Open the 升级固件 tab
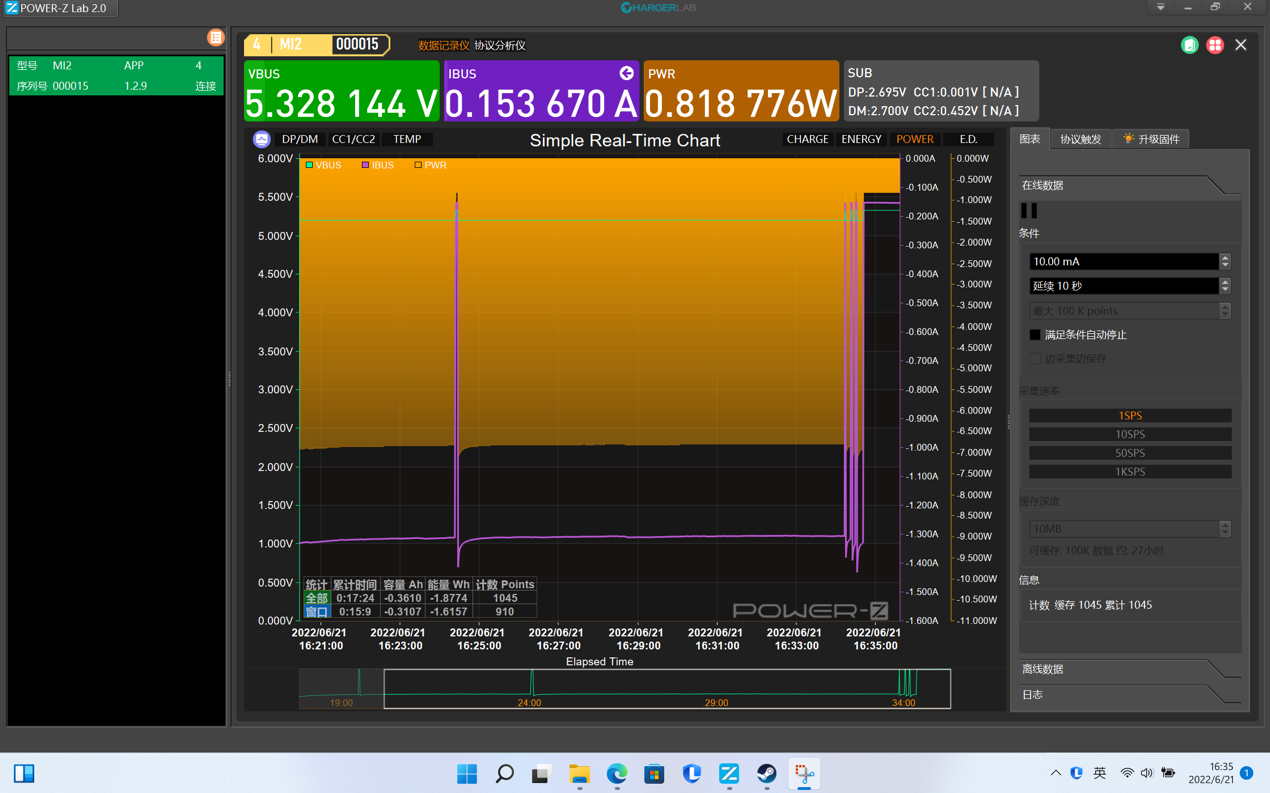 coord(1152,140)
